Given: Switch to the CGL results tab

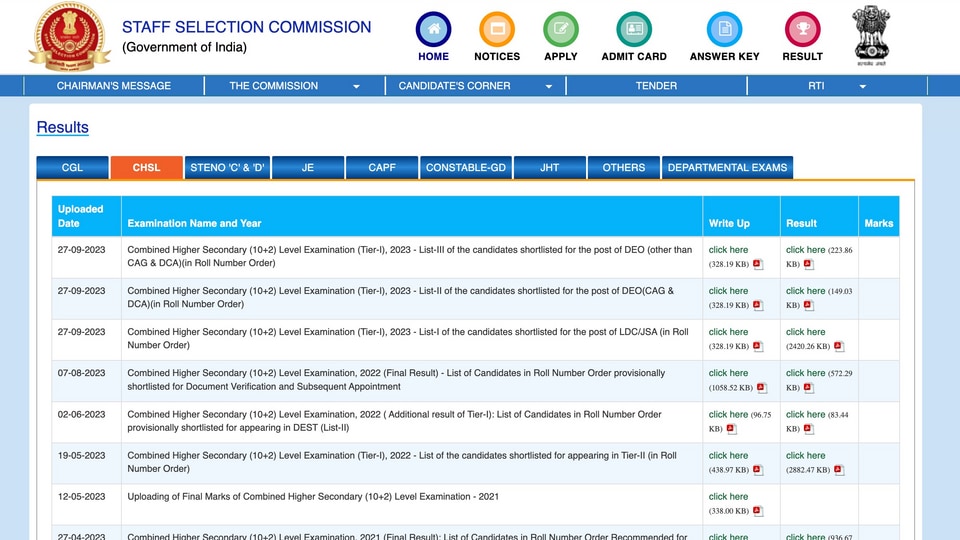Looking at the screenshot, I should coord(72,167).
